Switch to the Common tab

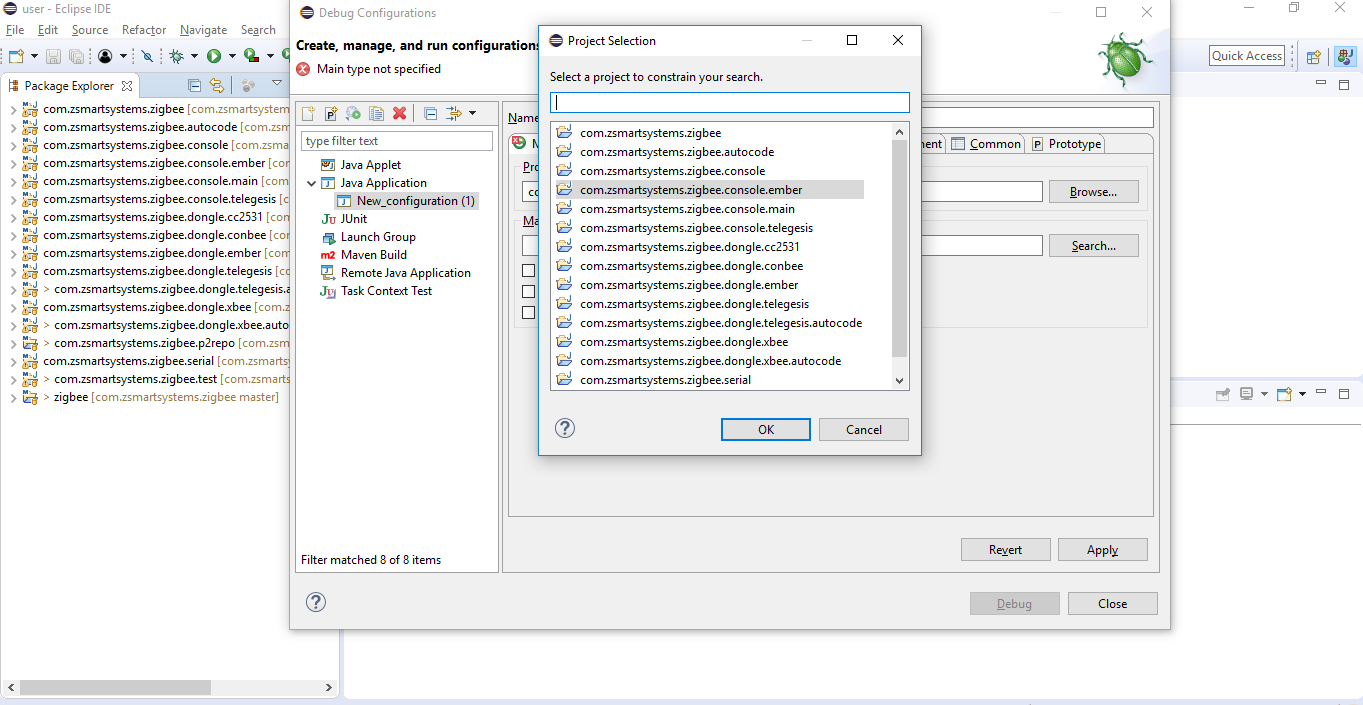(x=986, y=144)
